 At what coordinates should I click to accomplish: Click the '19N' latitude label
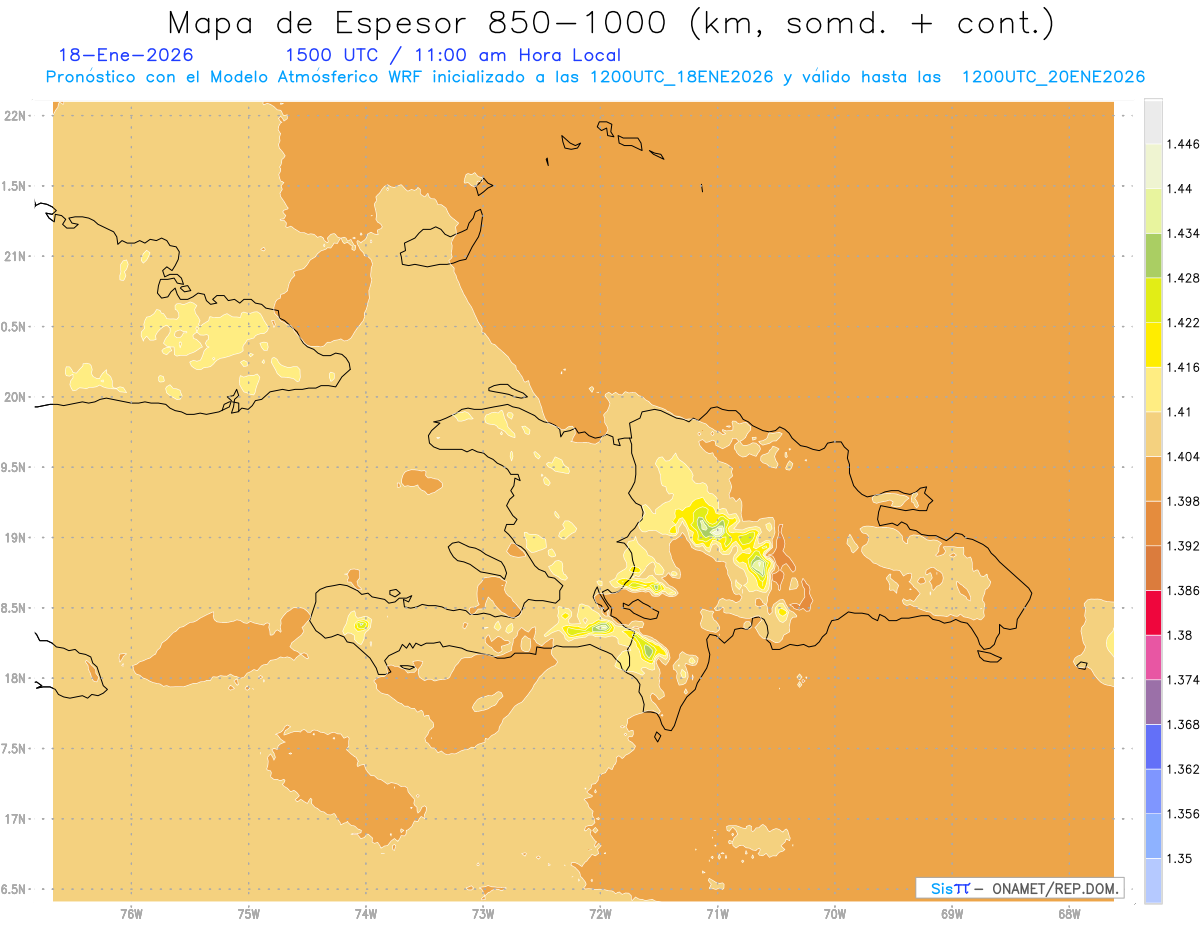point(14,538)
